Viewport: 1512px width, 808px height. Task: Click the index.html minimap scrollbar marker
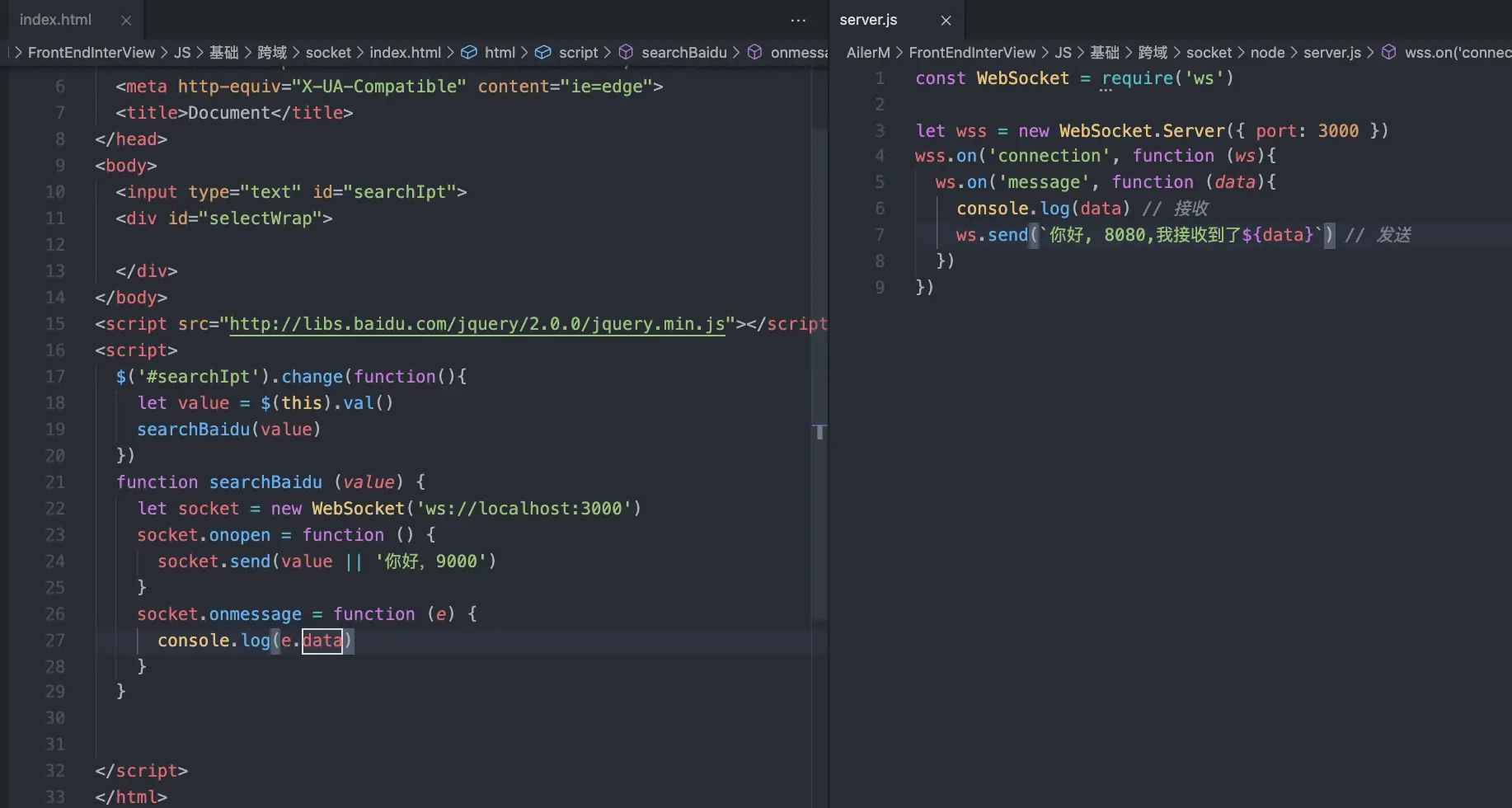pyautogui.click(x=819, y=432)
